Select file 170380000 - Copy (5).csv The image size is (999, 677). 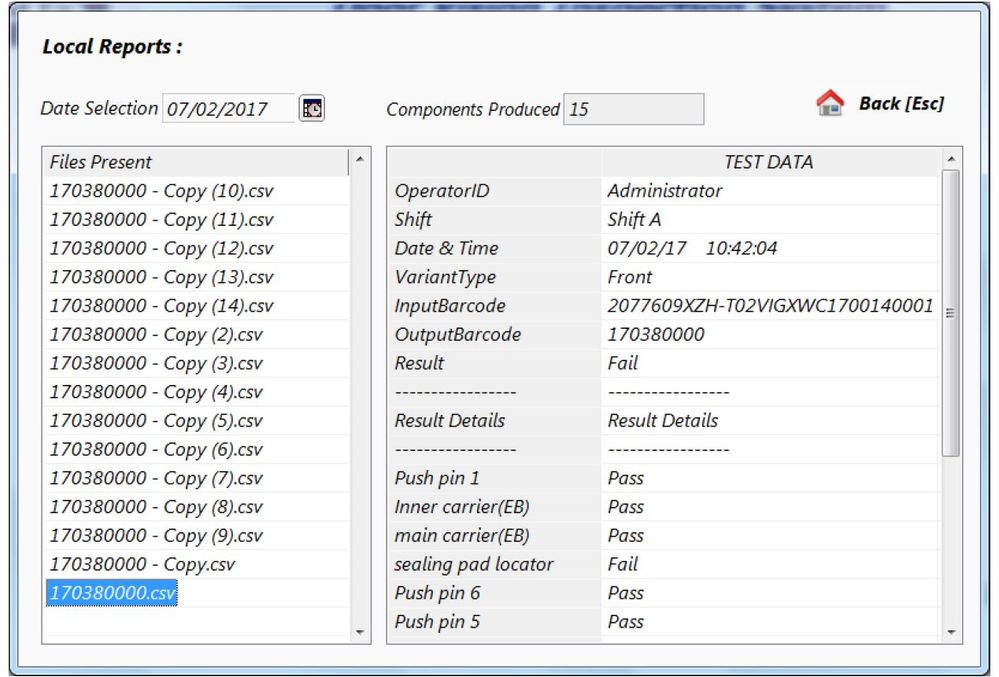pos(196,420)
